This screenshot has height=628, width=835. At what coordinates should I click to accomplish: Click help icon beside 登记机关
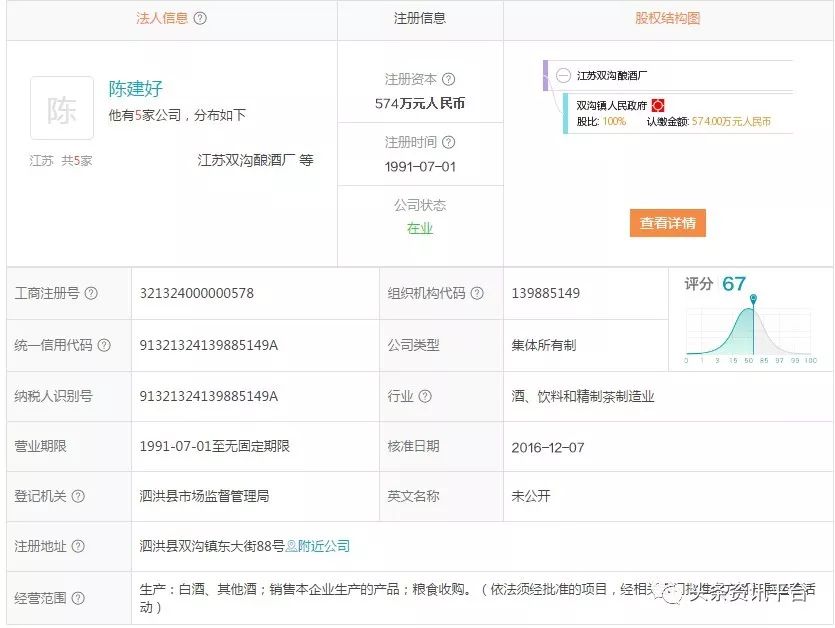[78, 497]
